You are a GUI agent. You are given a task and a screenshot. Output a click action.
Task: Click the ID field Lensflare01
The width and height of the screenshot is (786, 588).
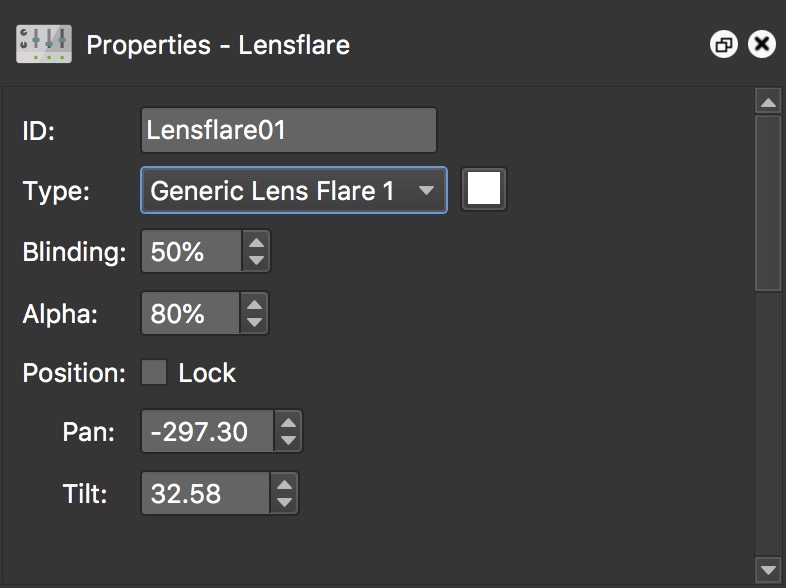(288, 130)
